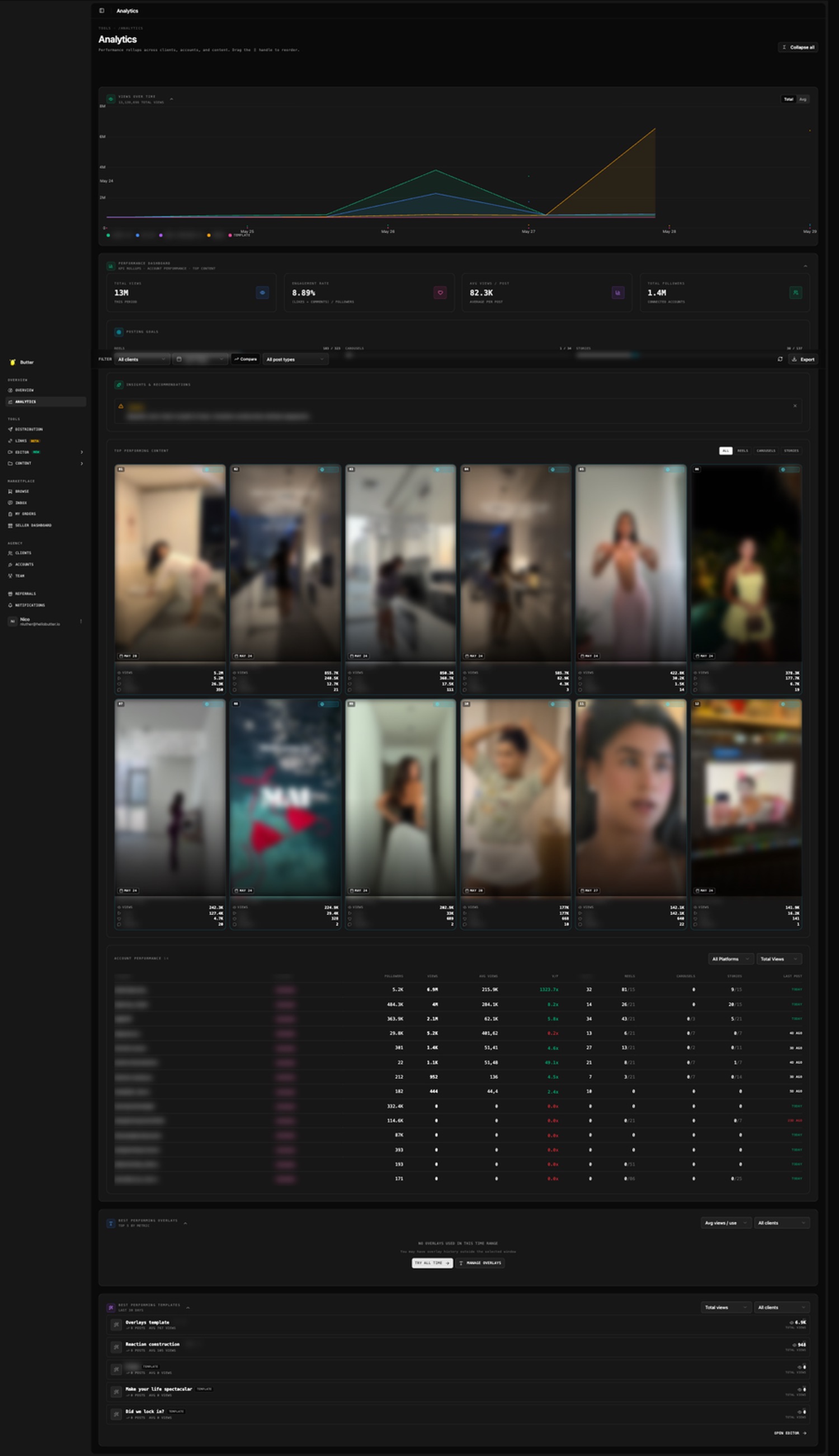Image resolution: width=839 pixels, height=1456 pixels.
Task: Open the date range picker dropdown
Action: pyautogui.click(x=200, y=359)
